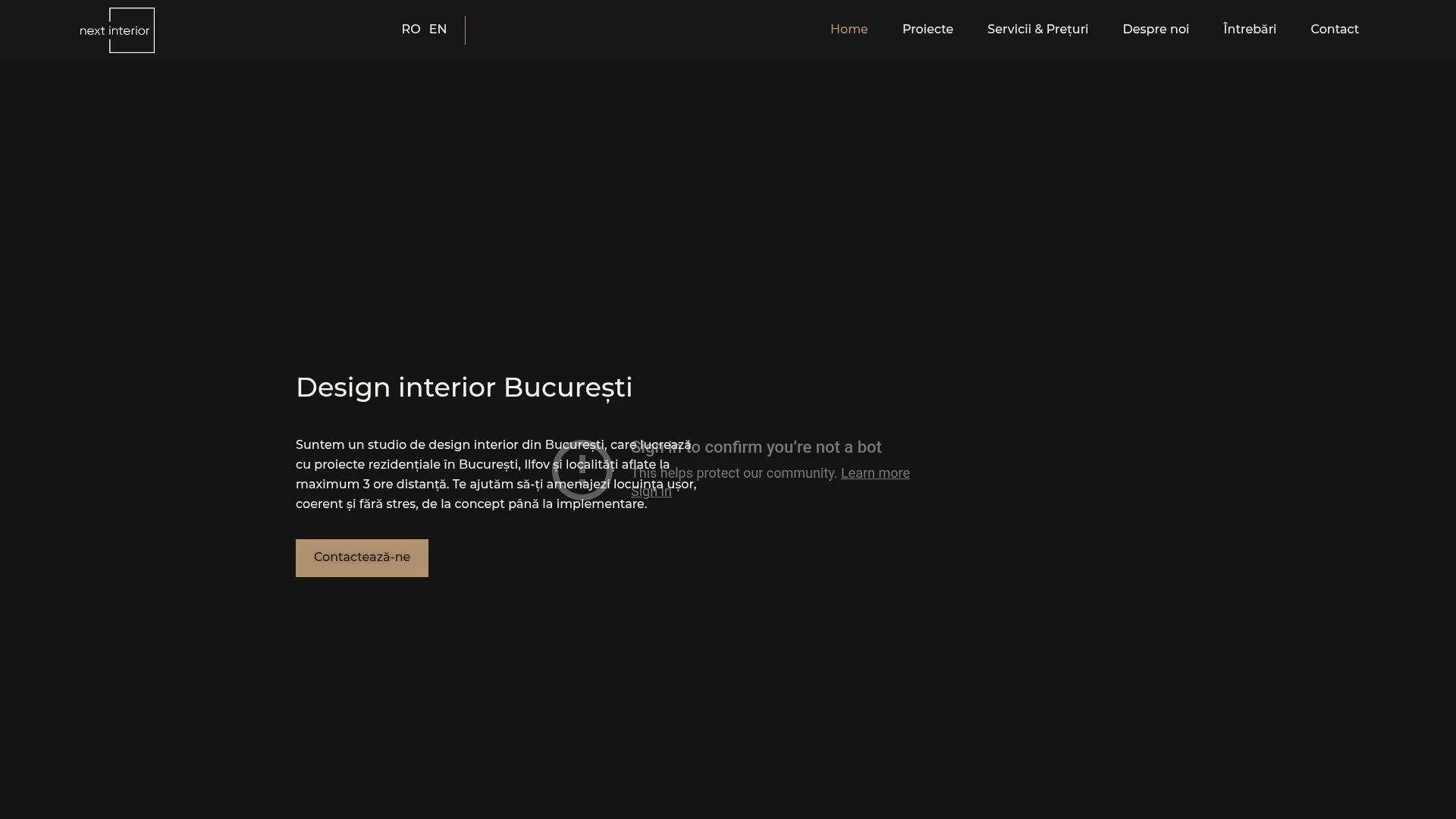This screenshot has width=1456, height=819.
Task: Open Servicii & Prețuri page
Action: click(x=1037, y=30)
